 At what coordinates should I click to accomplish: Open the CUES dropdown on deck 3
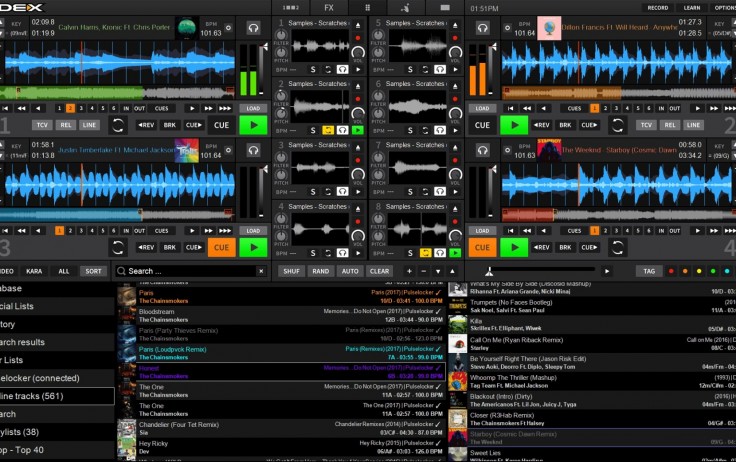coord(162,229)
